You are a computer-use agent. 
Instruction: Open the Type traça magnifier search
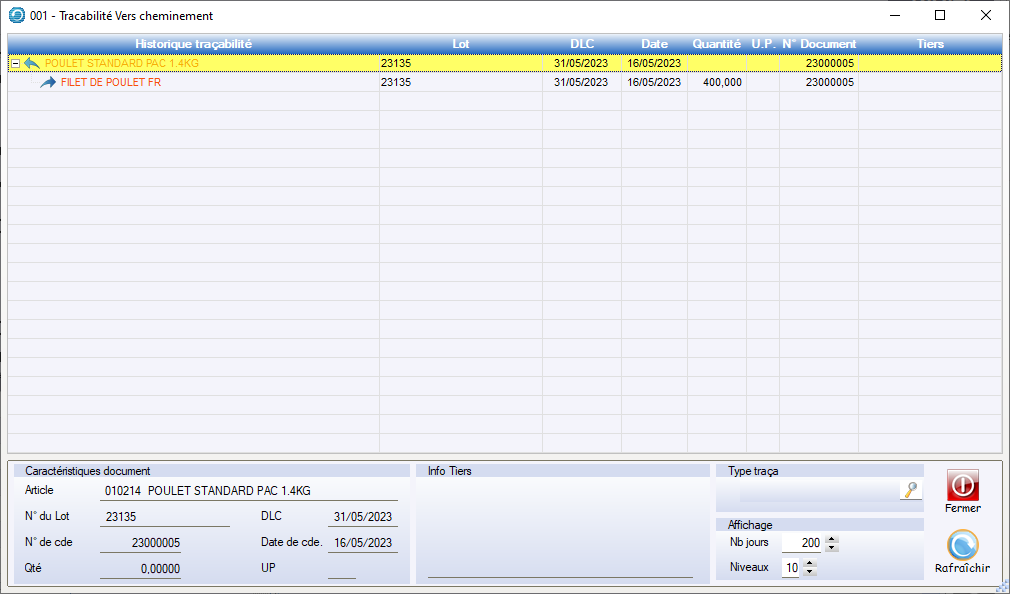[910, 489]
